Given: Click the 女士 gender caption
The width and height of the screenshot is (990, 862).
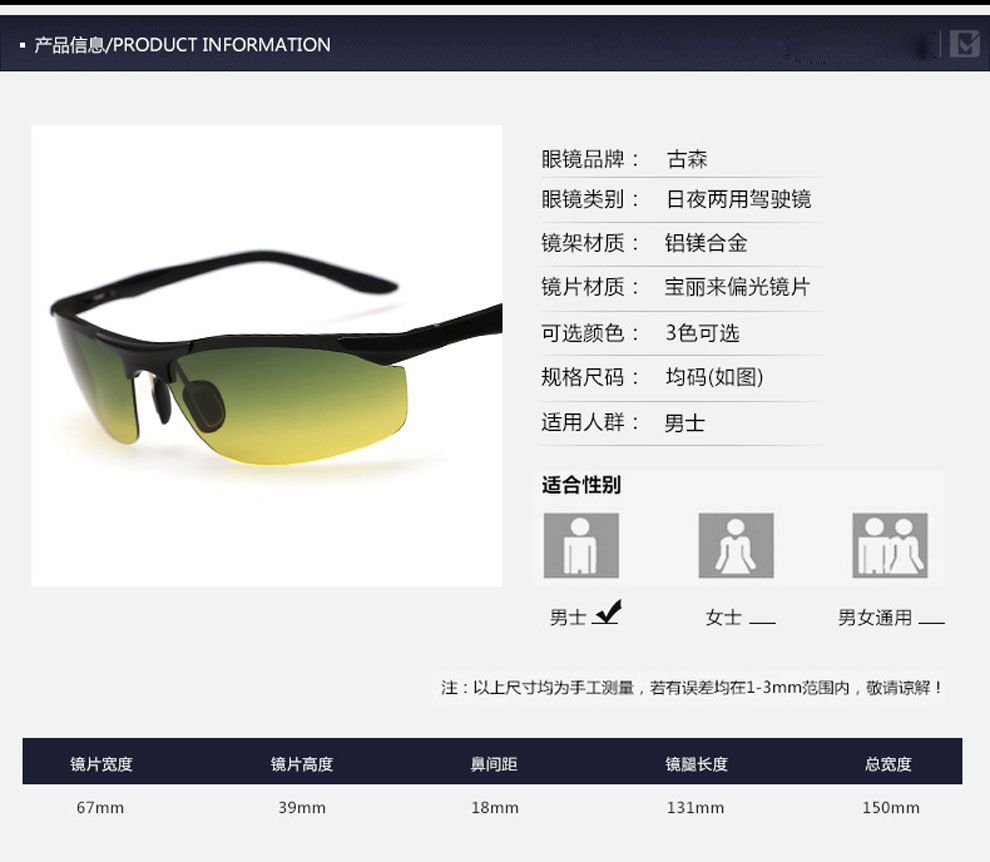Looking at the screenshot, I should (x=723, y=617).
